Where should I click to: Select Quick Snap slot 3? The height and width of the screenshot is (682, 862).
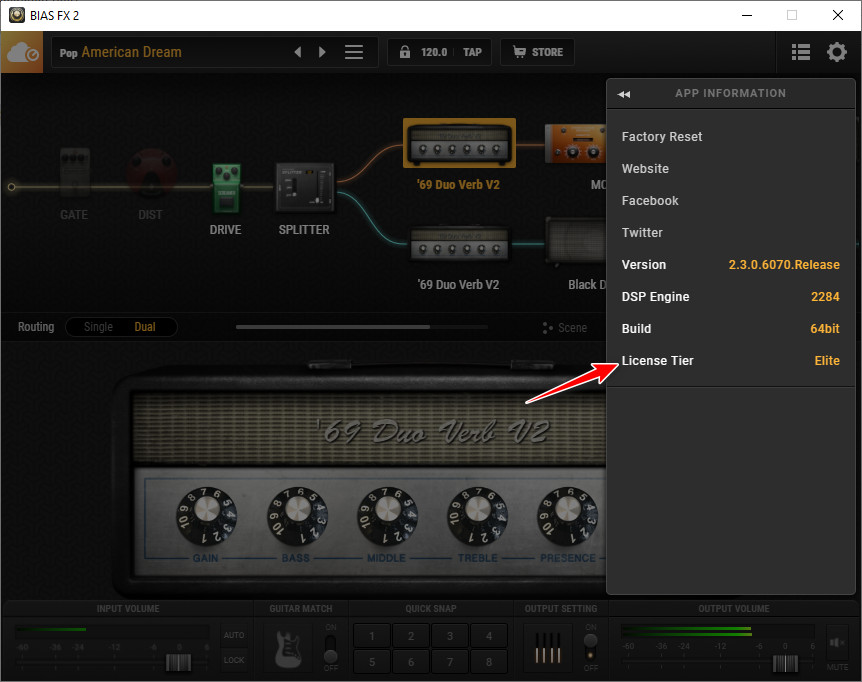coord(450,636)
